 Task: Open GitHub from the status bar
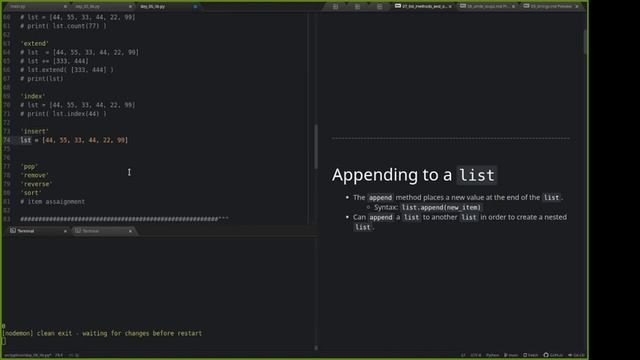[x=553, y=355]
